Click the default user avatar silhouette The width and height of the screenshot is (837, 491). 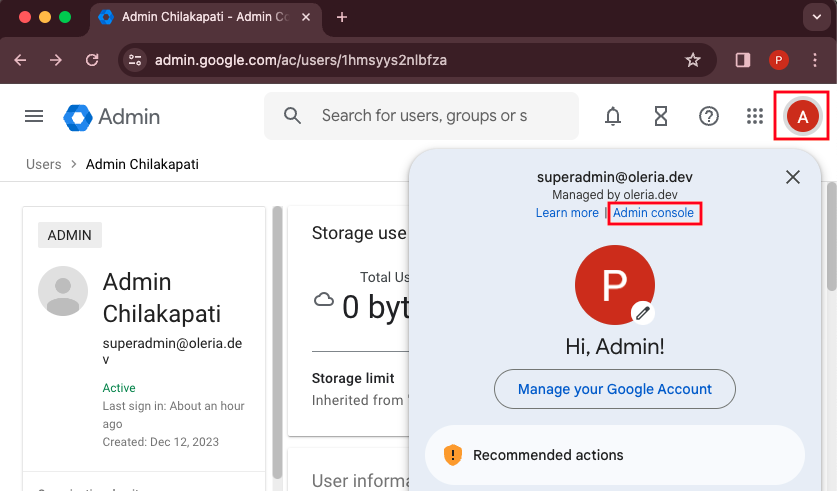(63, 291)
